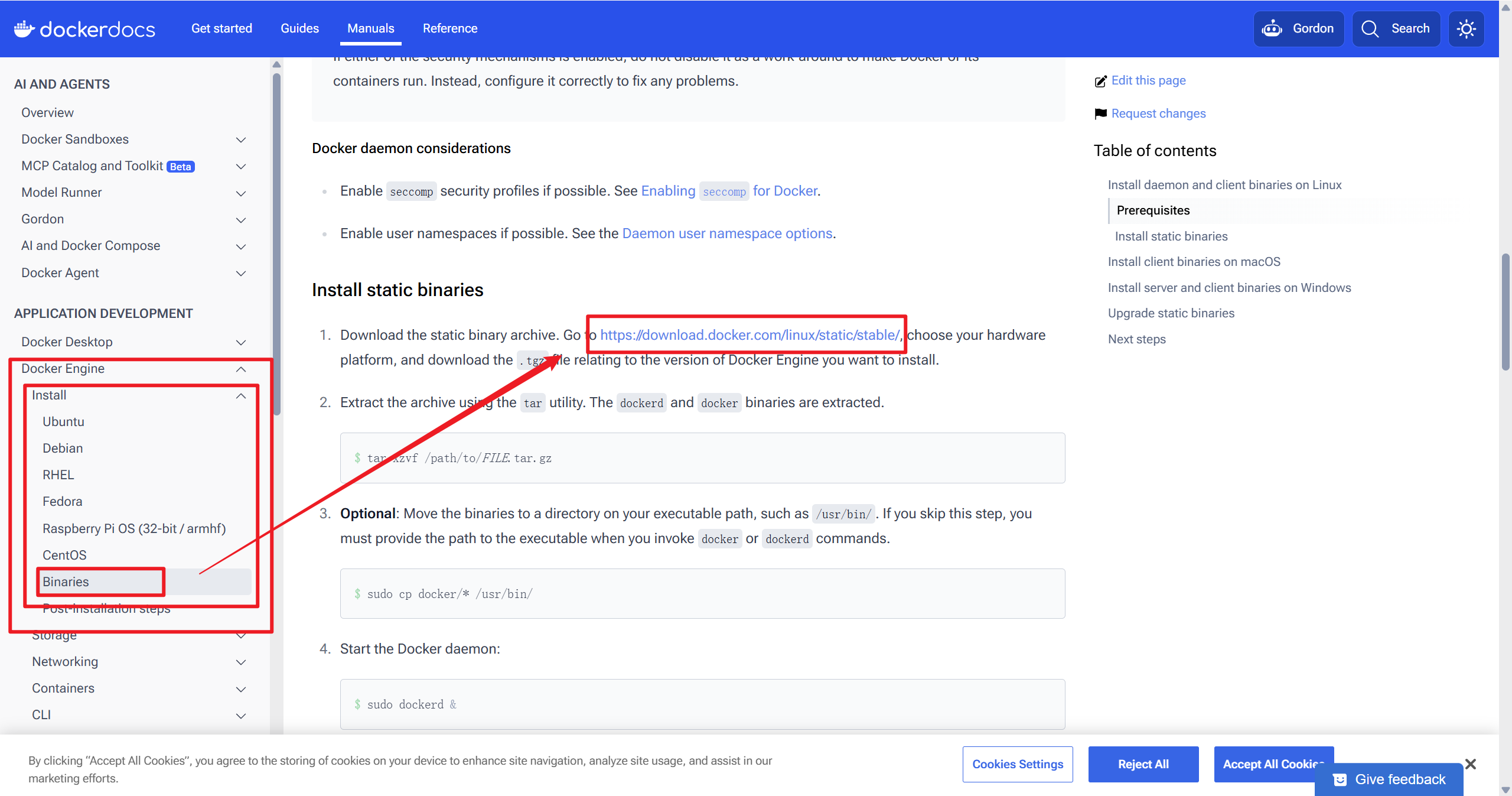The height and width of the screenshot is (796, 1512).
Task: Select Fedora install page
Action: pos(62,501)
